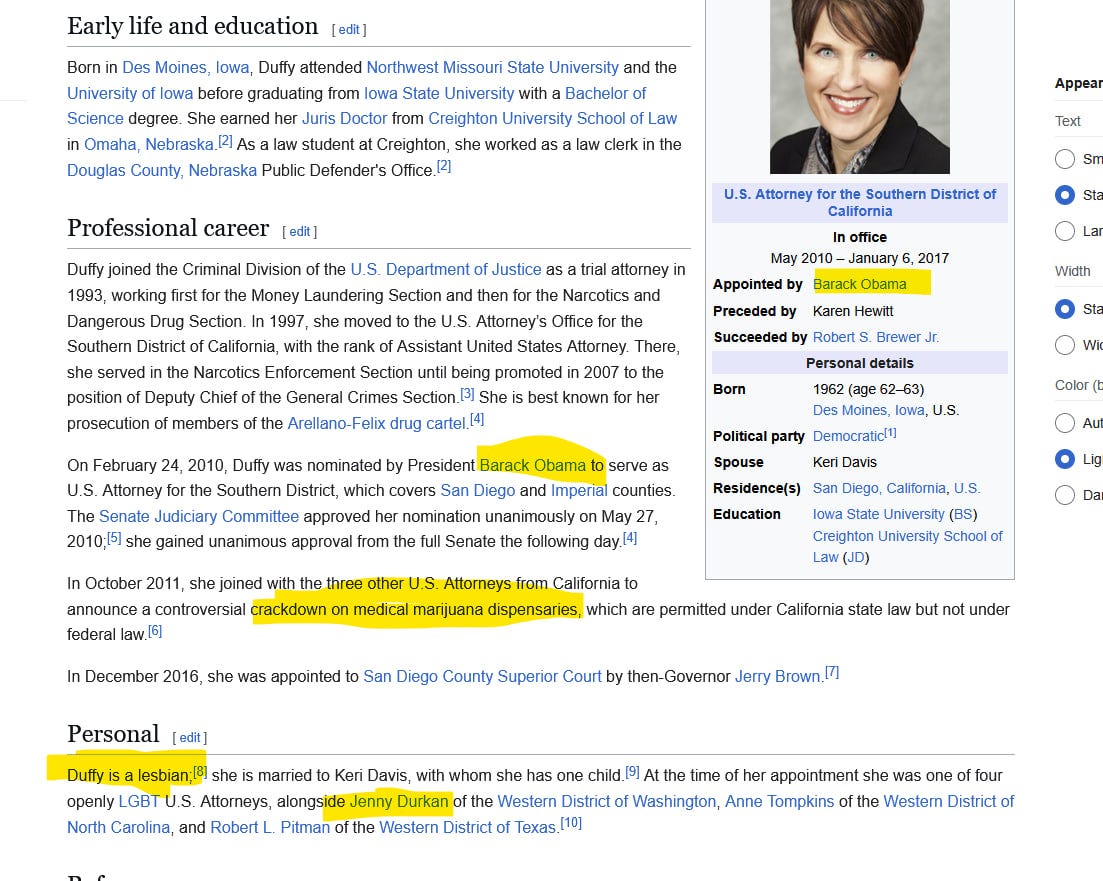Select the Small text size radio button

(x=1064, y=159)
